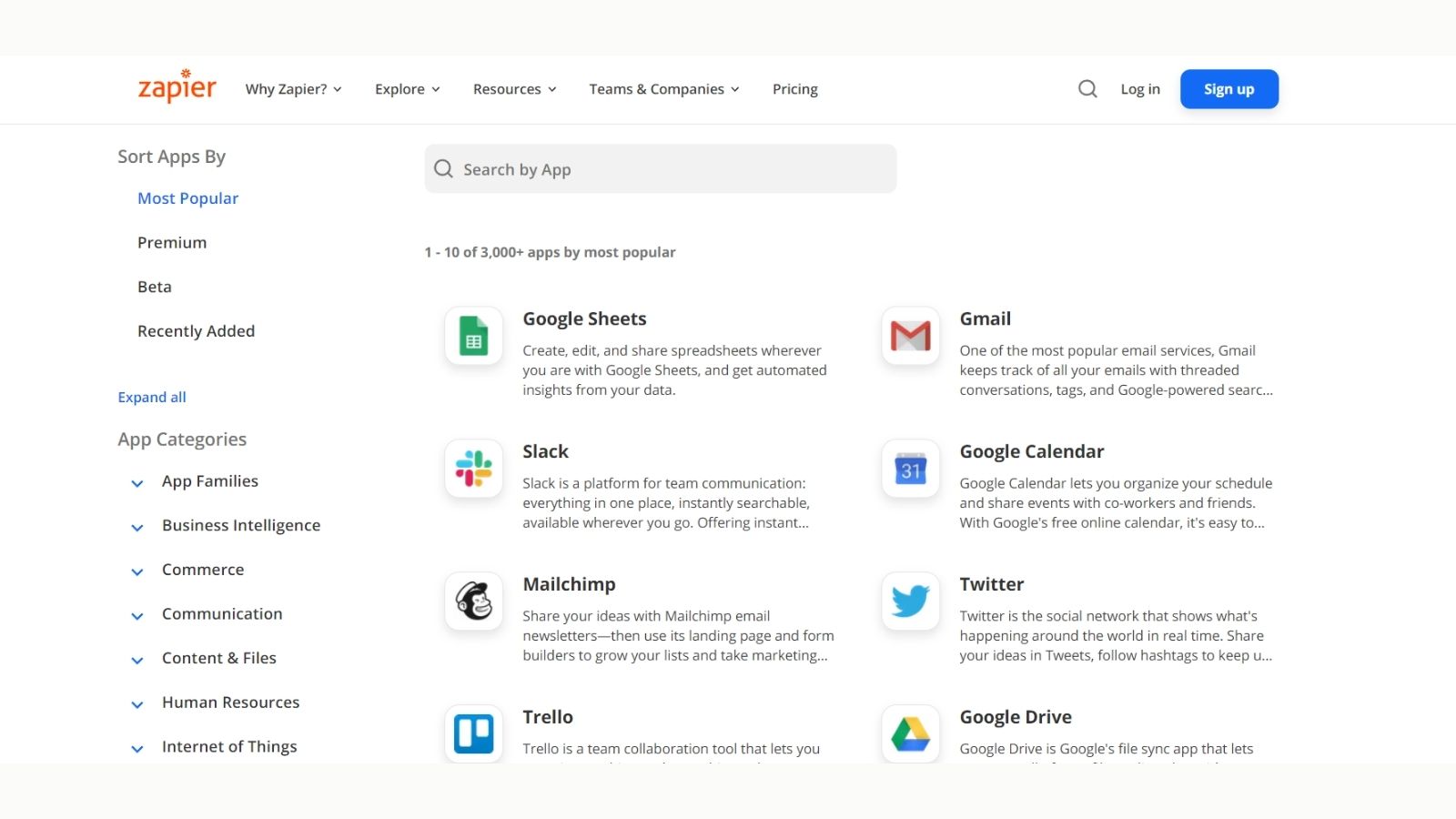Expand the Human Resources chevron
1456x819 pixels.
point(137,704)
